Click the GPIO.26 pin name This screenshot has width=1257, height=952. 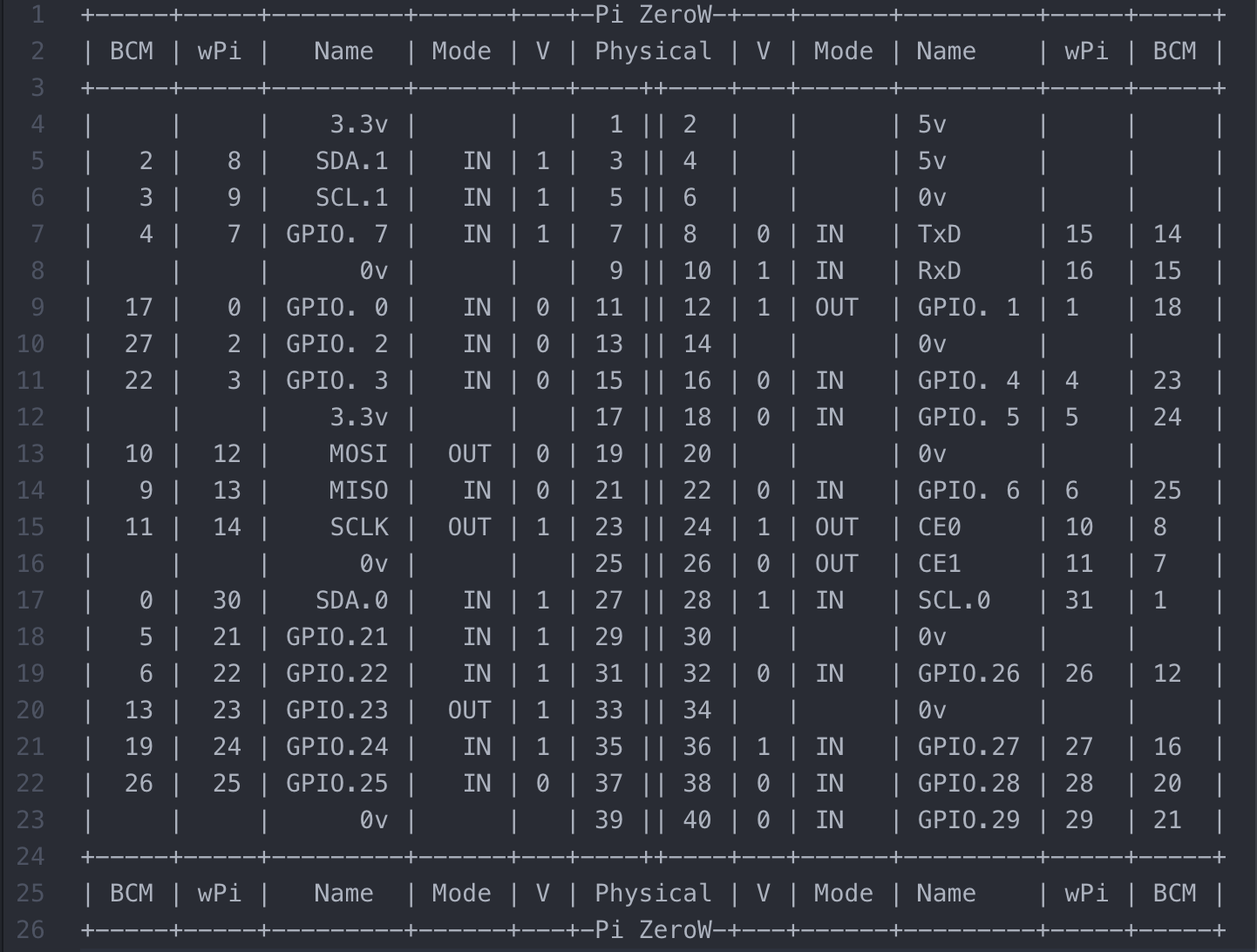[968, 674]
